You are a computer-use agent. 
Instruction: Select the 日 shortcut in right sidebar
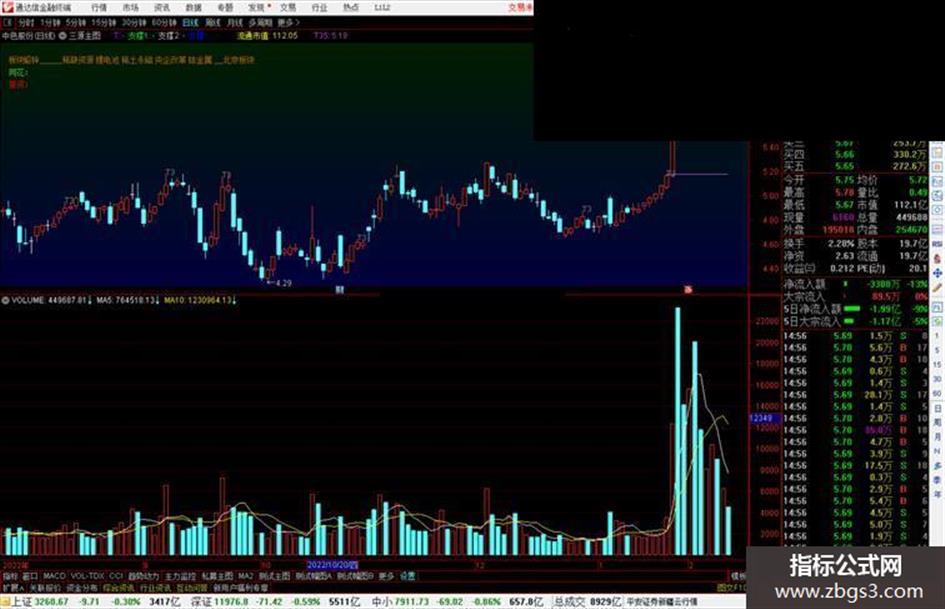coord(937,408)
